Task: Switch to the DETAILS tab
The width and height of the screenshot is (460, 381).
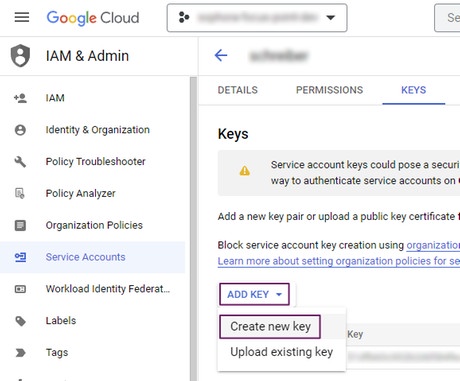Action: (238, 90)
